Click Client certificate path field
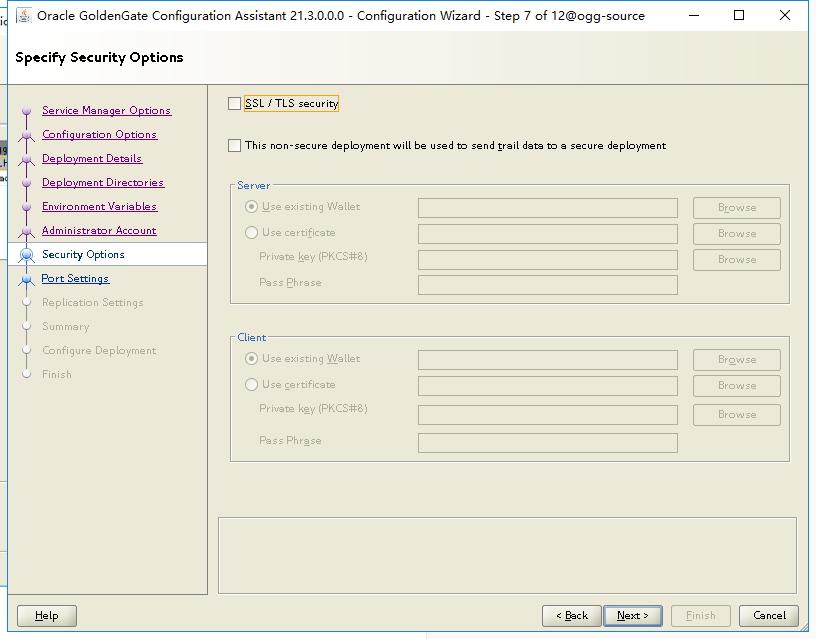Image resolution: width=816 pixels, height=639 pixels. [547, 386]
